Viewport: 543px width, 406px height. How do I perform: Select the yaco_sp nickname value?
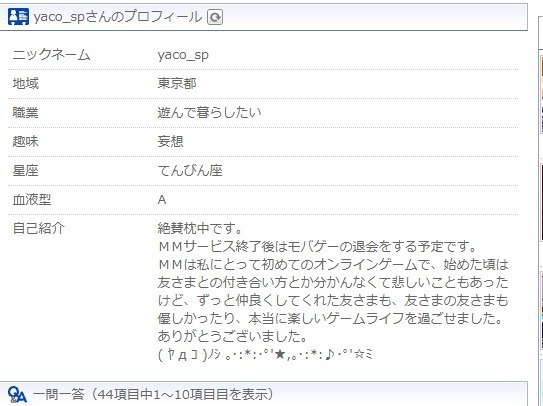coord(183,55)
